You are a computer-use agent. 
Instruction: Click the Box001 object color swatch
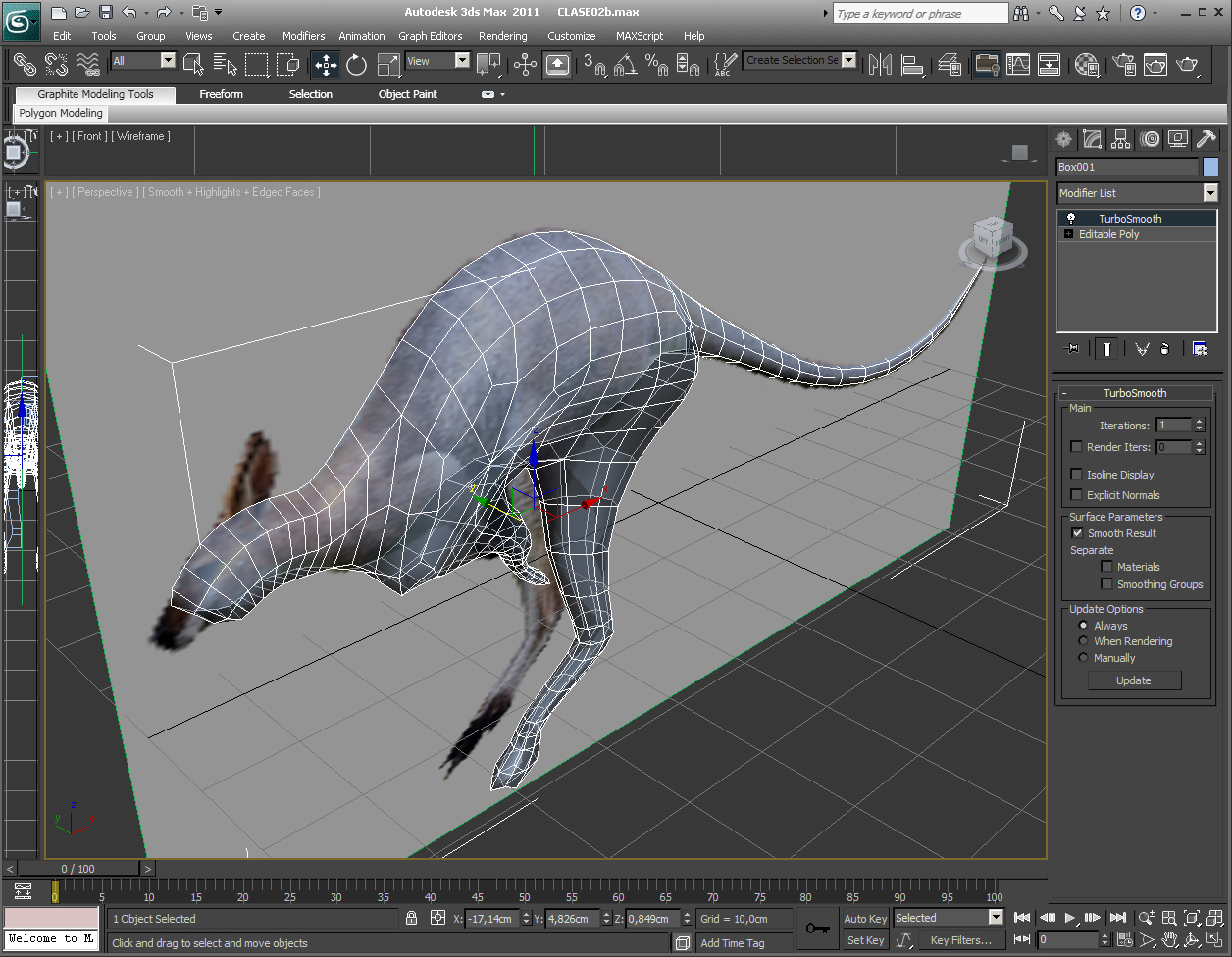[1210, 167]
